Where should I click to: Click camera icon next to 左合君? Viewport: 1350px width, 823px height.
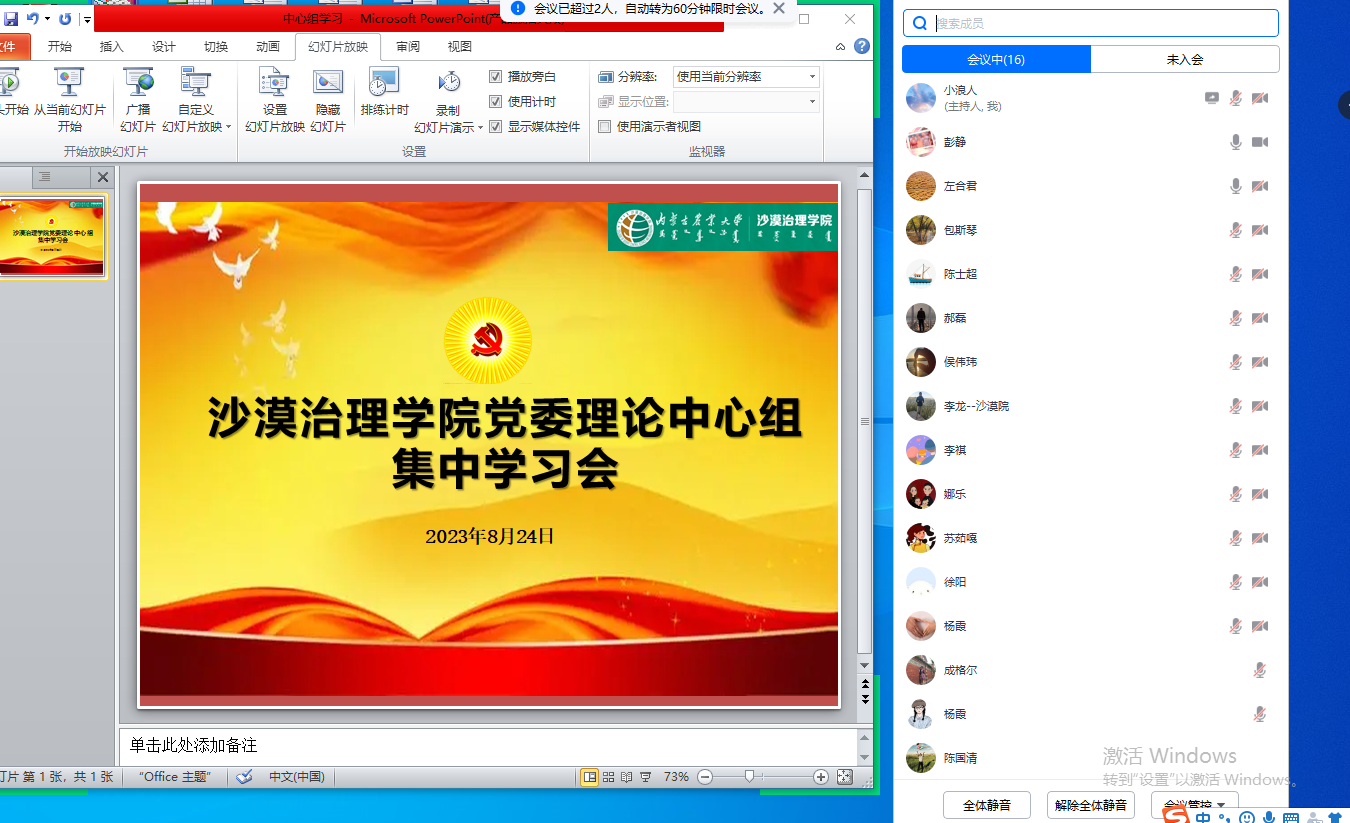tap(1260, 186)
